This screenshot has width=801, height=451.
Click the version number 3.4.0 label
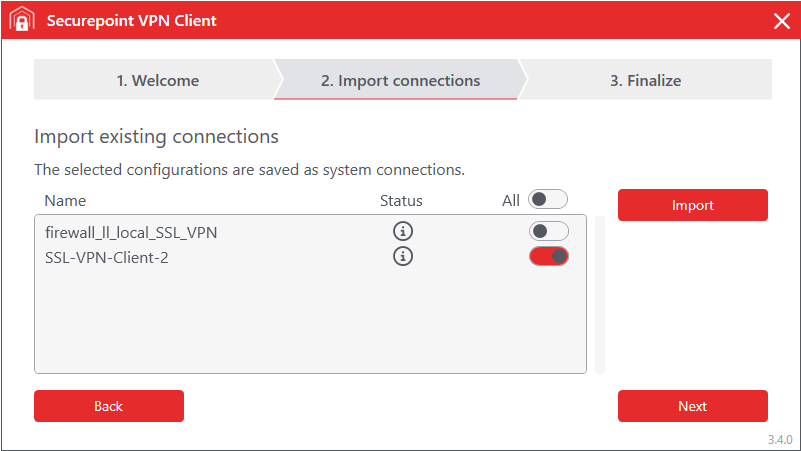(x=779, y=440)
